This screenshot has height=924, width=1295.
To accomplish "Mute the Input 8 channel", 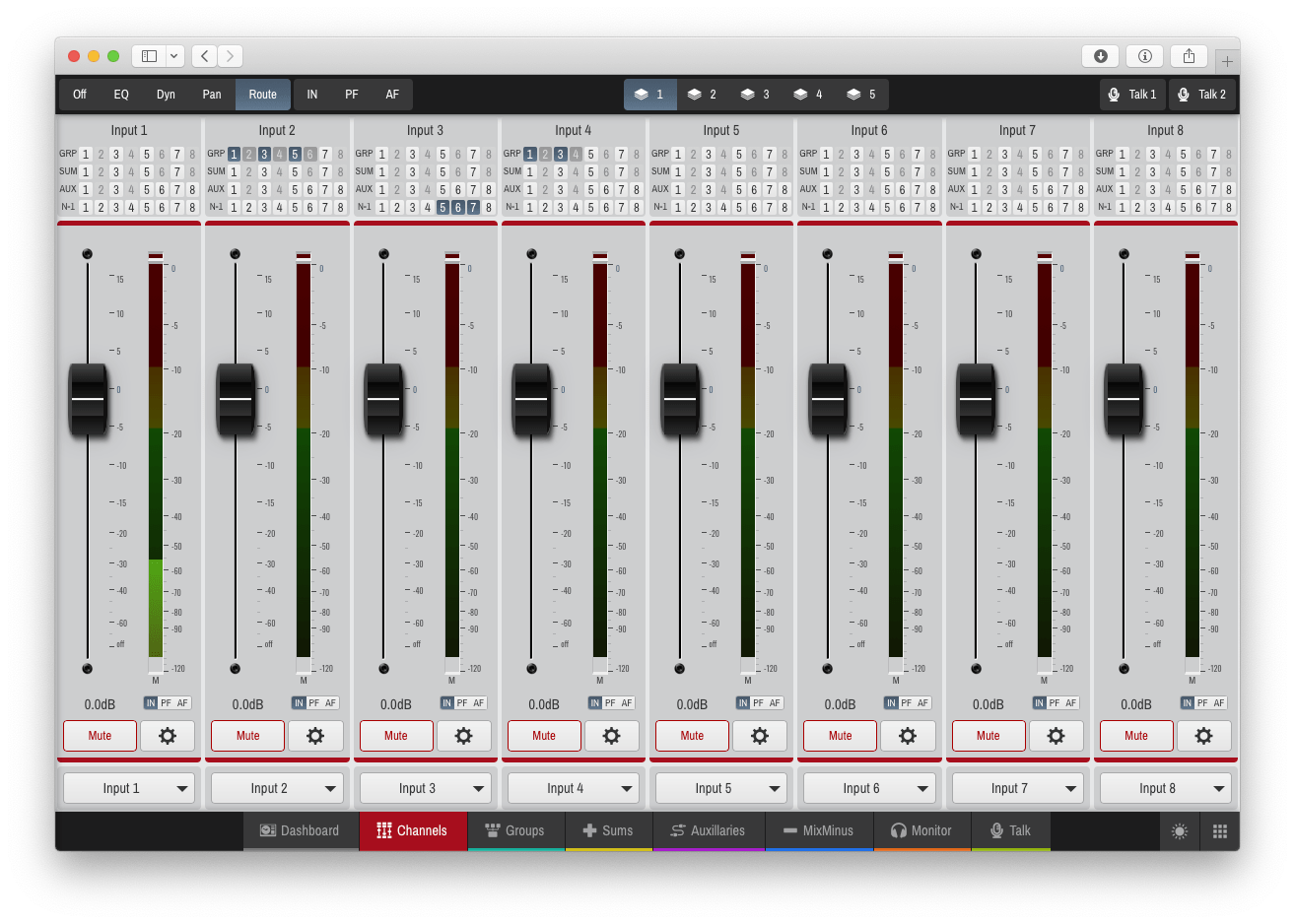I will pyautogui.click(x=1136, y=736).
